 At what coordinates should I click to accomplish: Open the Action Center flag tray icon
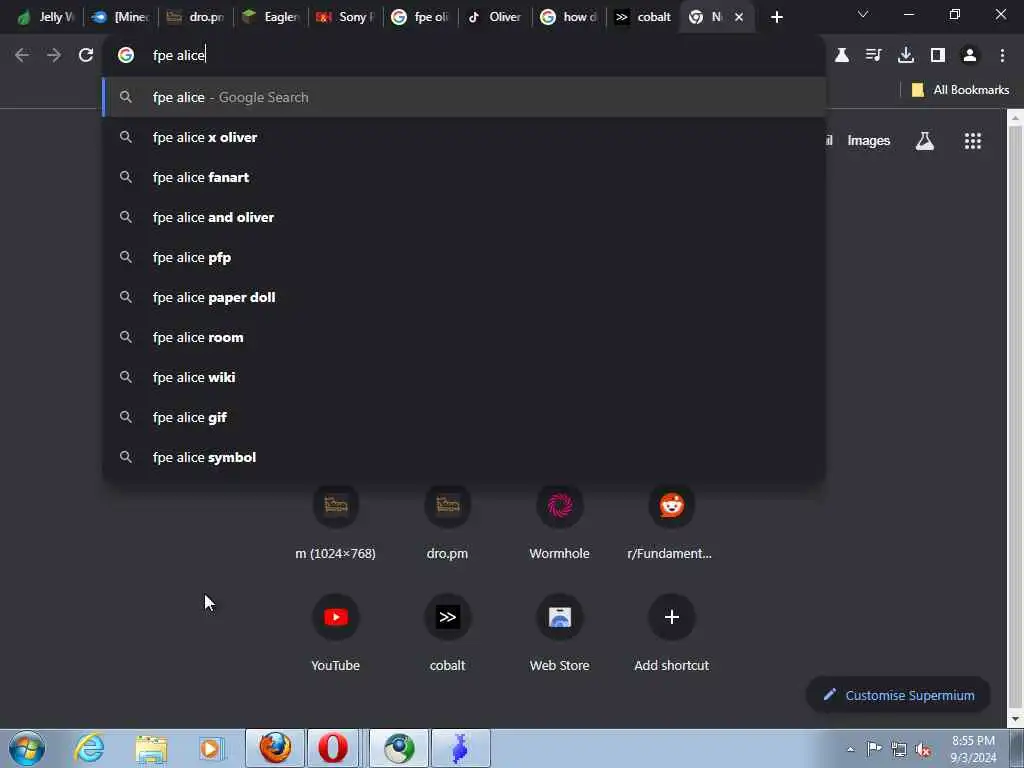(x=874, y=748)
